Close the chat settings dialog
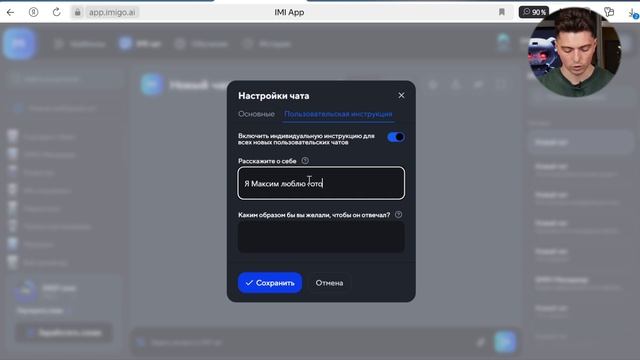 click(401, 95)
